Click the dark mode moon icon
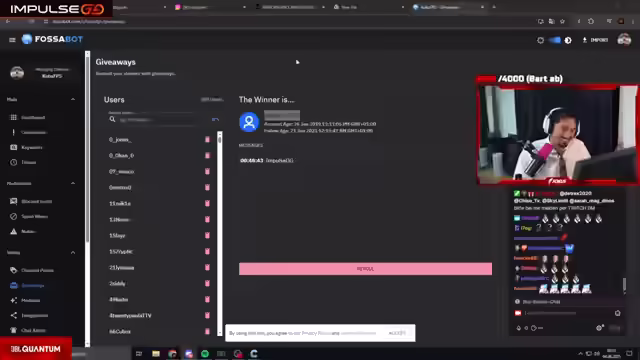Image resolution: width=640 pixels, height=360 pixels. [568, 40]
